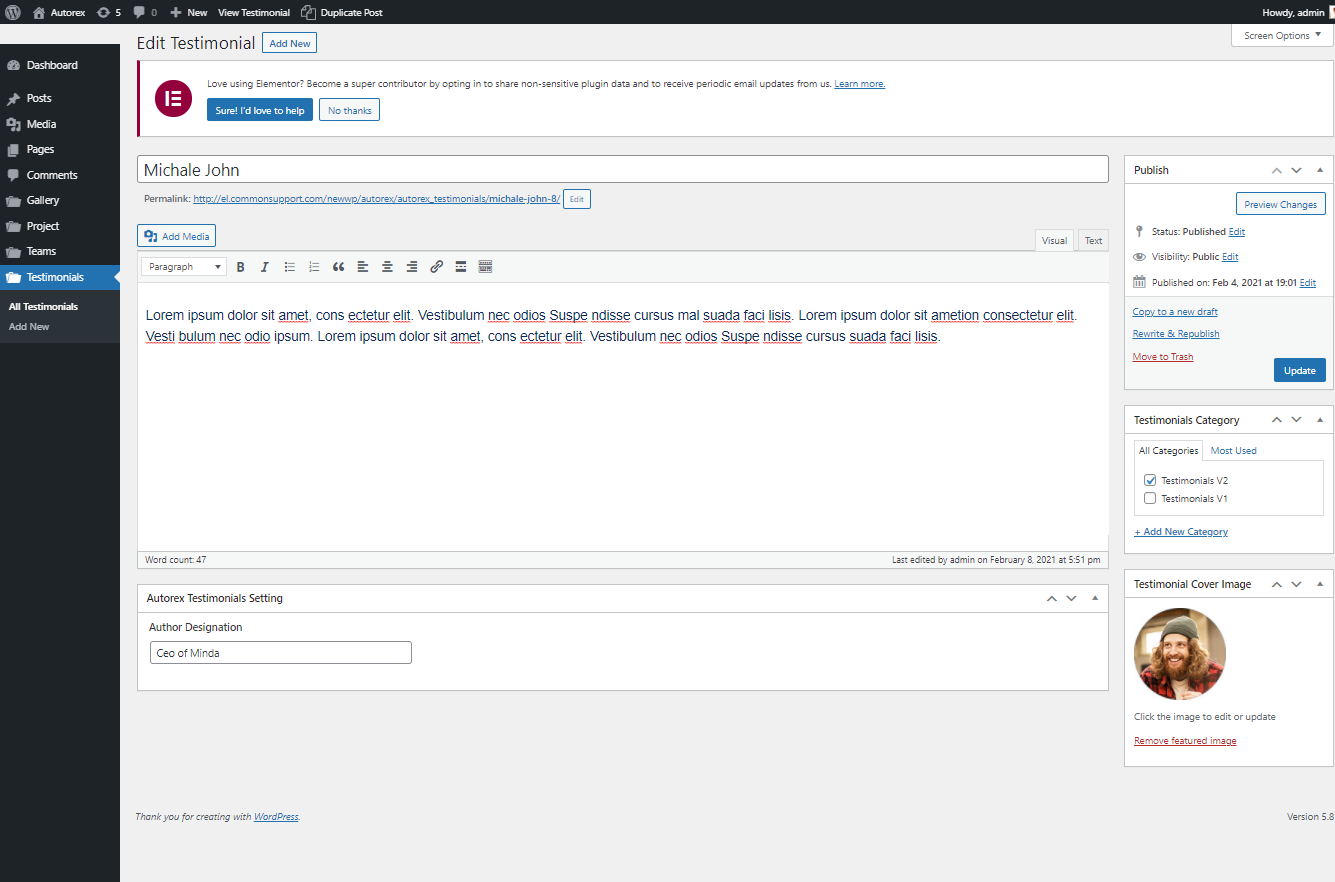The height and width of the screenshot is (882, 1335).
Task: Check the Testimonials V1 category
Action: [x=1150, y=498]
